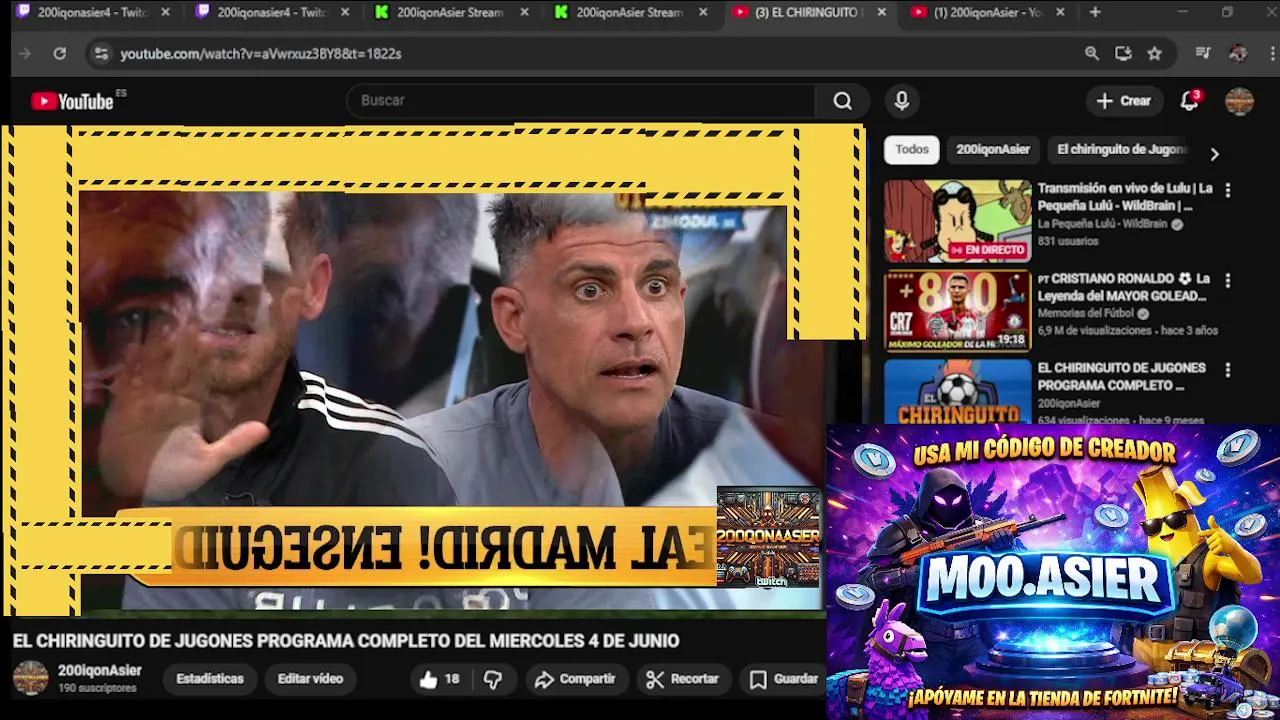Screen dimensions: 1280x720
Task: Click 'Memorias del Fútbol' channel name
Action: (x=1087, y=314)
